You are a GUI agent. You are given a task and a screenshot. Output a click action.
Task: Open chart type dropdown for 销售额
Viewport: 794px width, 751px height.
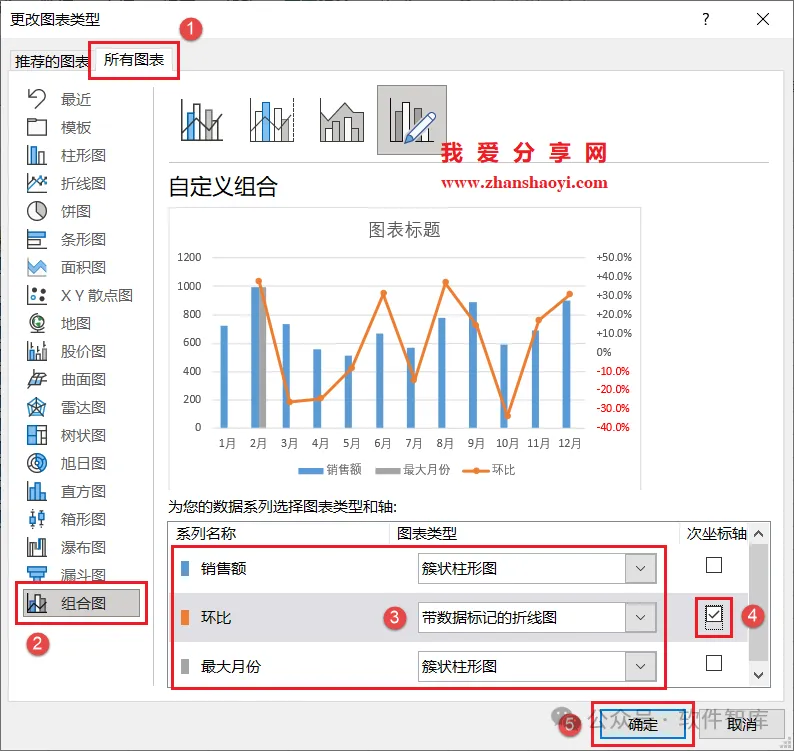click(x=641, y=568)
